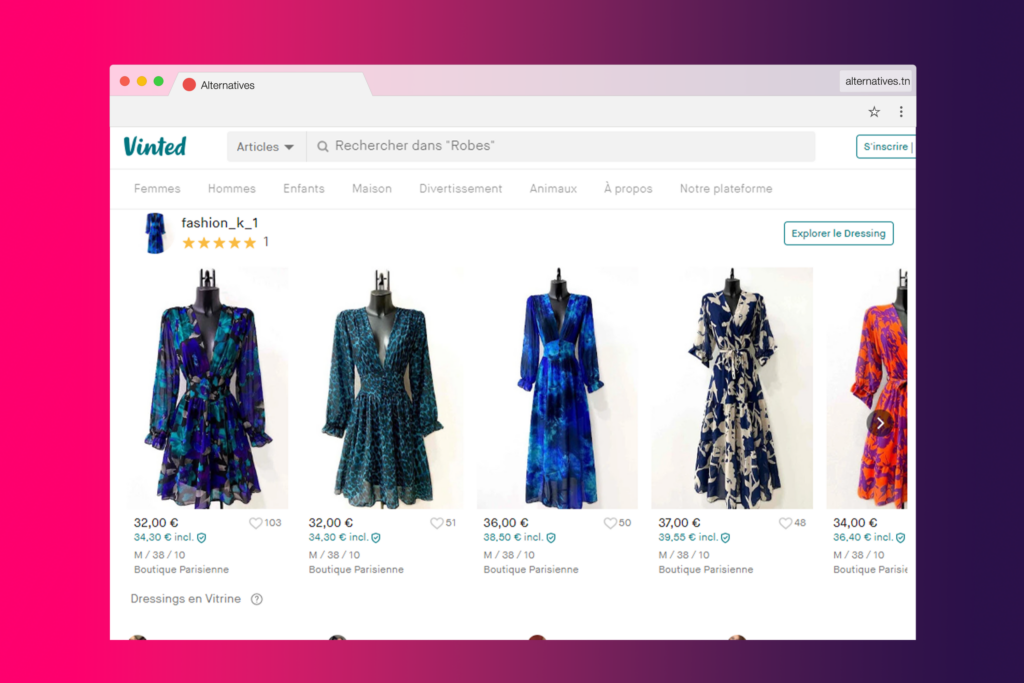Viewport: 1024px width, 683px height.
Task: Open the Divertissement menu
Action: [460, 189]
